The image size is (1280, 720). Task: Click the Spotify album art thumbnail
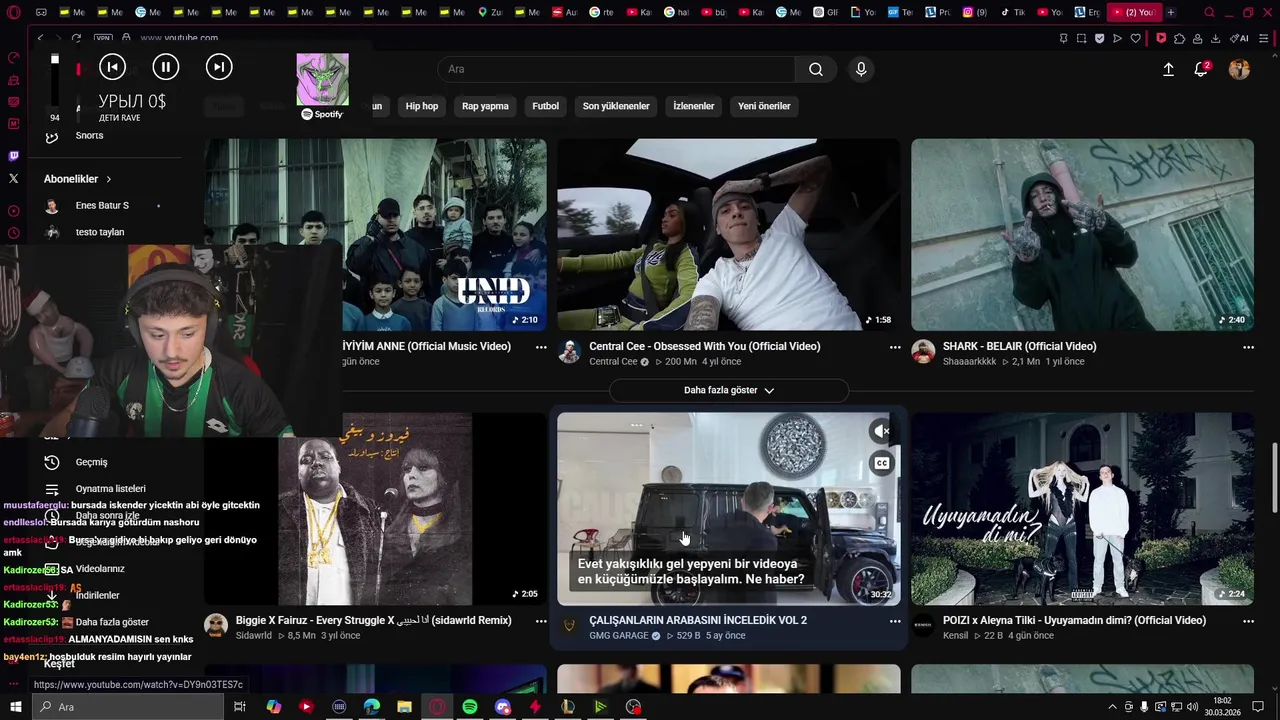[x=322, y=79]
